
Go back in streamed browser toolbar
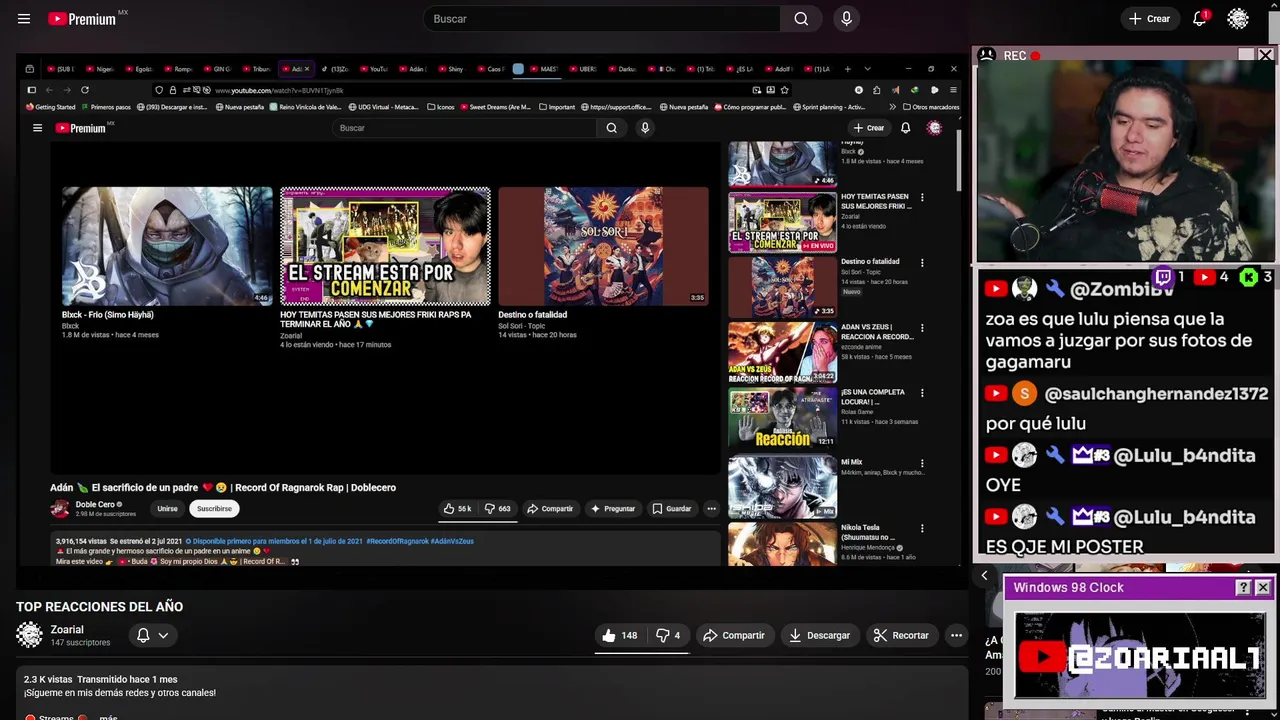[x=49, y=90]
